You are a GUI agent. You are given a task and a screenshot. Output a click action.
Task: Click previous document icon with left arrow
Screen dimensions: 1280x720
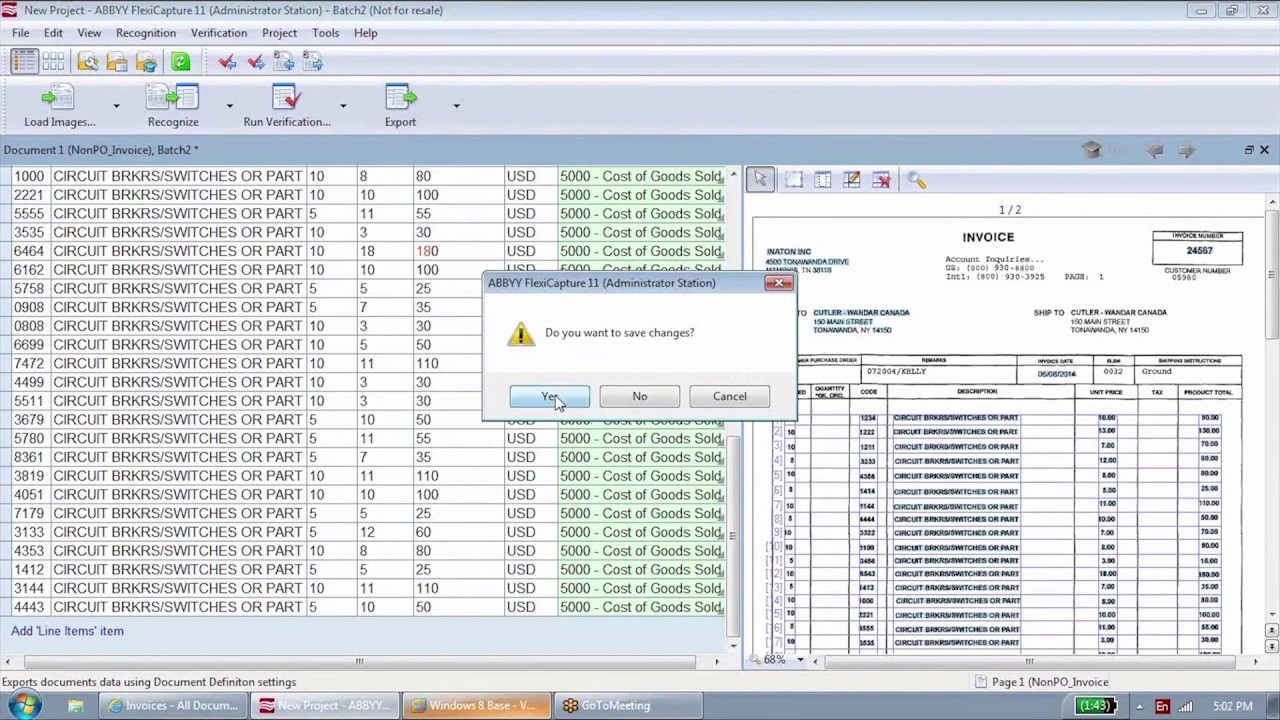coord(284,62)
